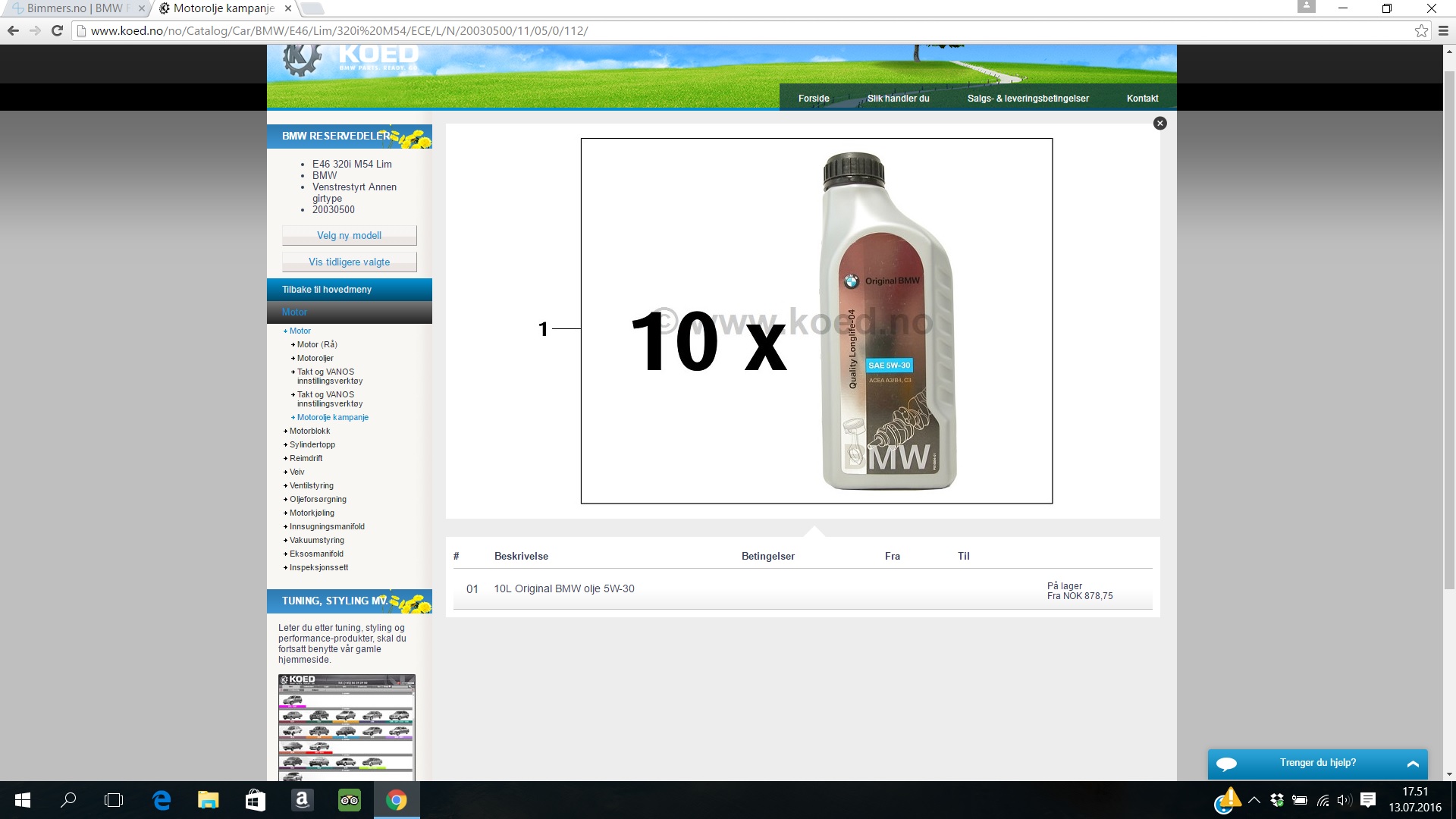
Task: Open Windows search
Action: point(68,800)
